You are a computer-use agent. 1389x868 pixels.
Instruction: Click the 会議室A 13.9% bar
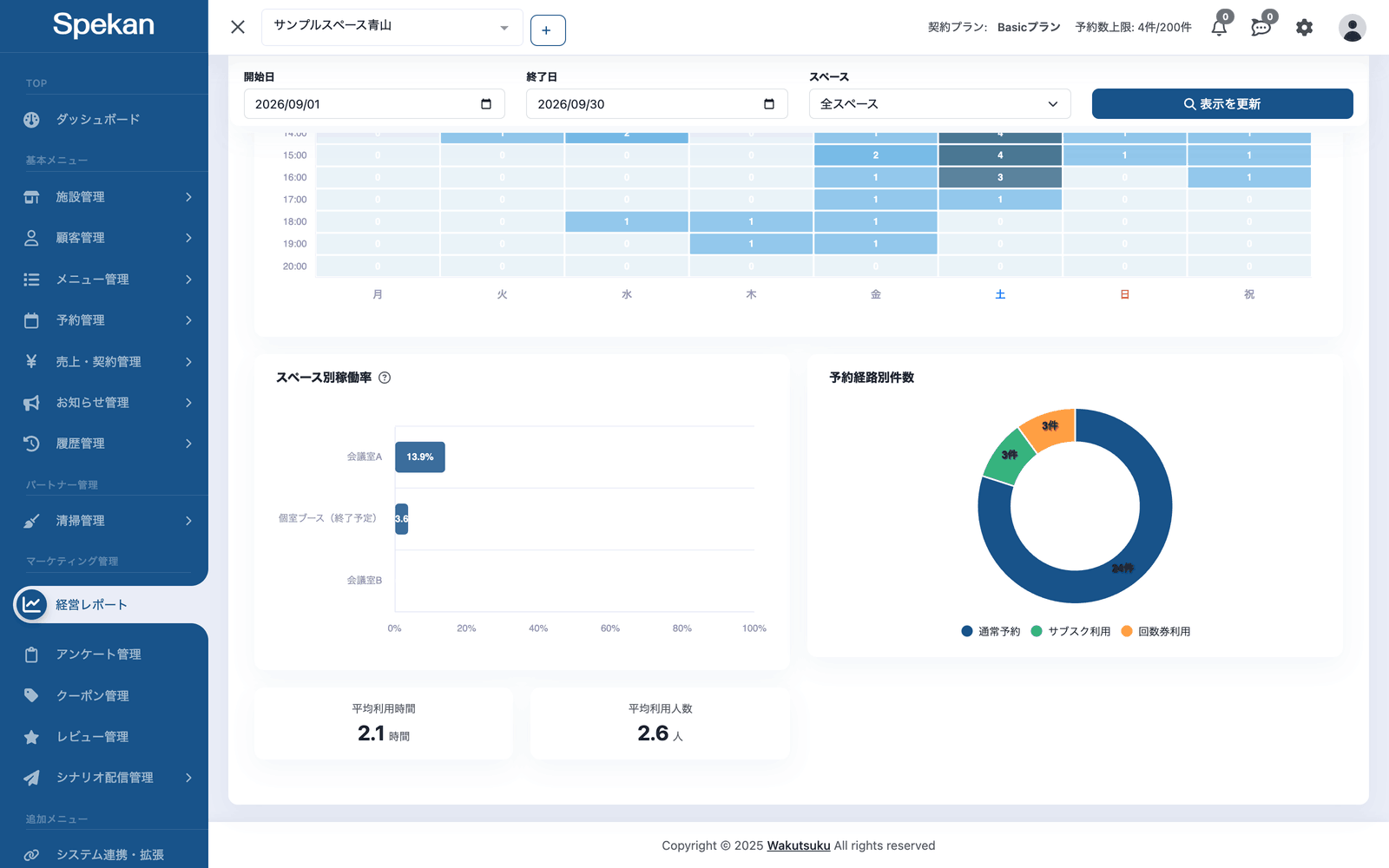point(420,457)
